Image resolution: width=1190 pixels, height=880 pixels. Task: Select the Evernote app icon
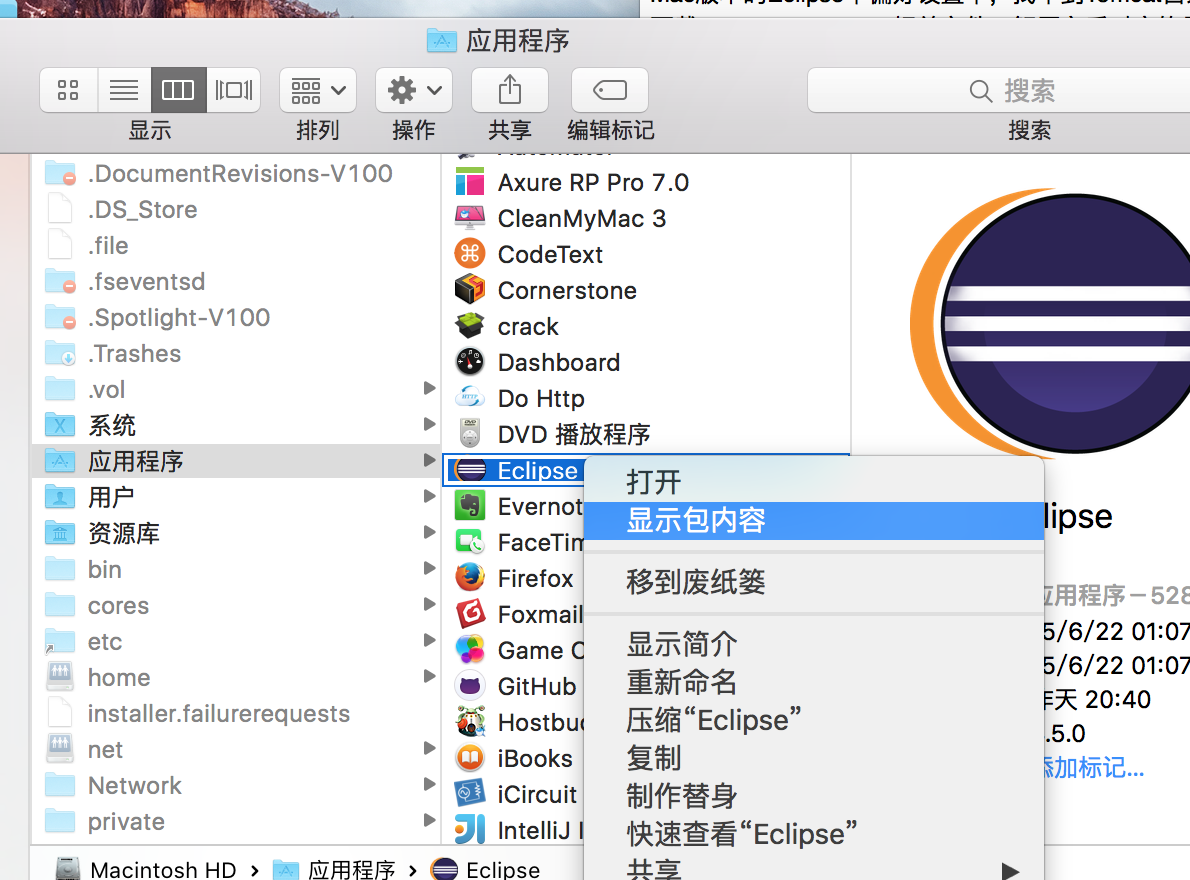coord(470,506)
